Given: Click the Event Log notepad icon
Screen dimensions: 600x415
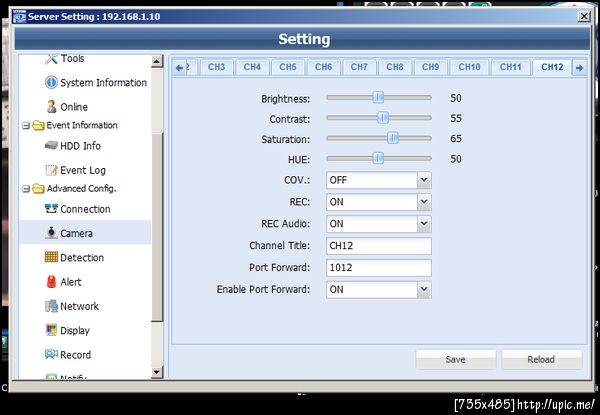Looking at the screenshot, I should tap(51, 170).
